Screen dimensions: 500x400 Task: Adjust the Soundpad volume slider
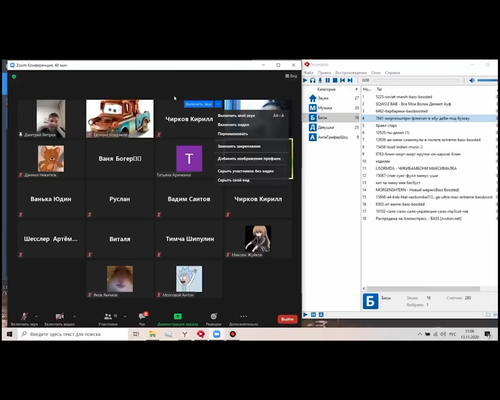(x=487, y=80)
